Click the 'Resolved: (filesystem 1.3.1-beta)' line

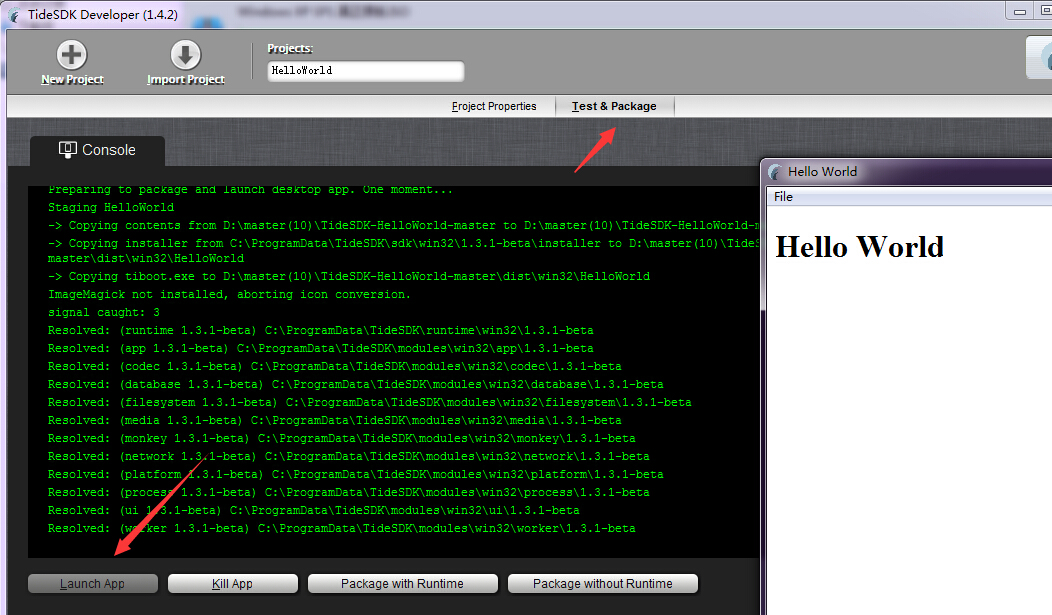[x=370, y=402]
